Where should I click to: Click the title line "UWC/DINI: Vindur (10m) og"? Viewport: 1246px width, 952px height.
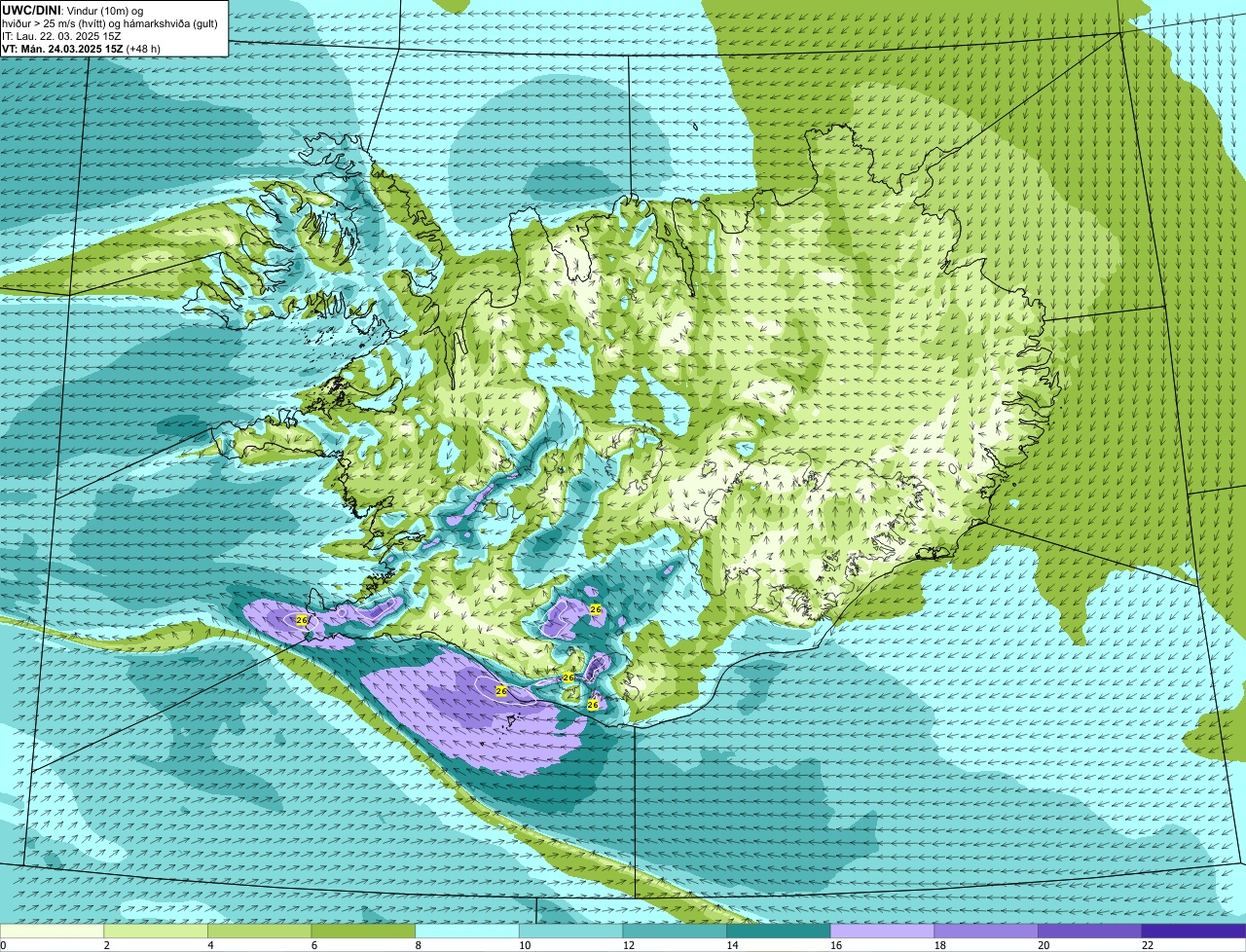tap(73, 10)
